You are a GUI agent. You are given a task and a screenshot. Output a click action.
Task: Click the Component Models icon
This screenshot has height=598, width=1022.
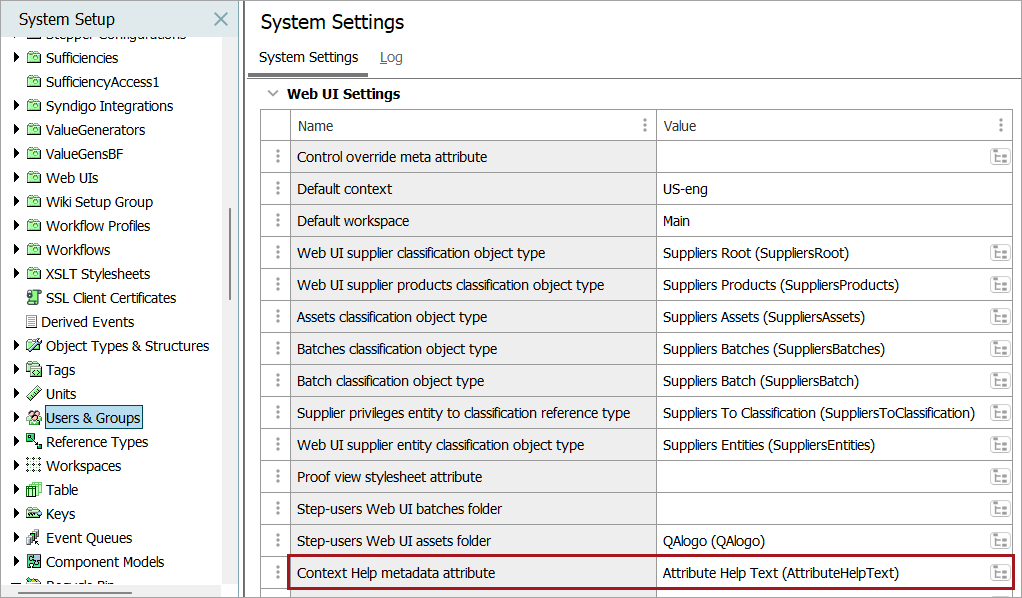[x=34, y=562]
